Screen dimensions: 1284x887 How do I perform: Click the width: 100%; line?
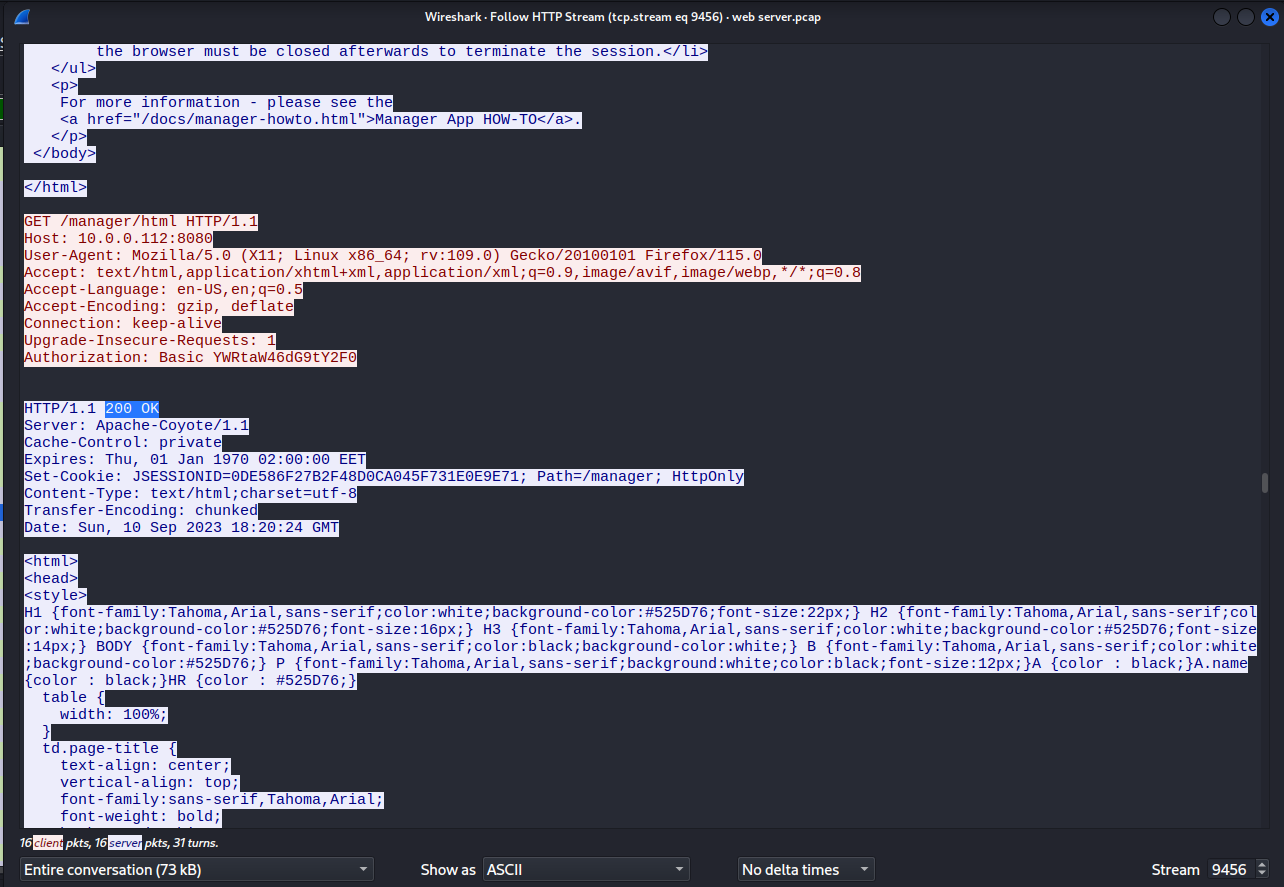pyautogui.click(x=114, y=714)
